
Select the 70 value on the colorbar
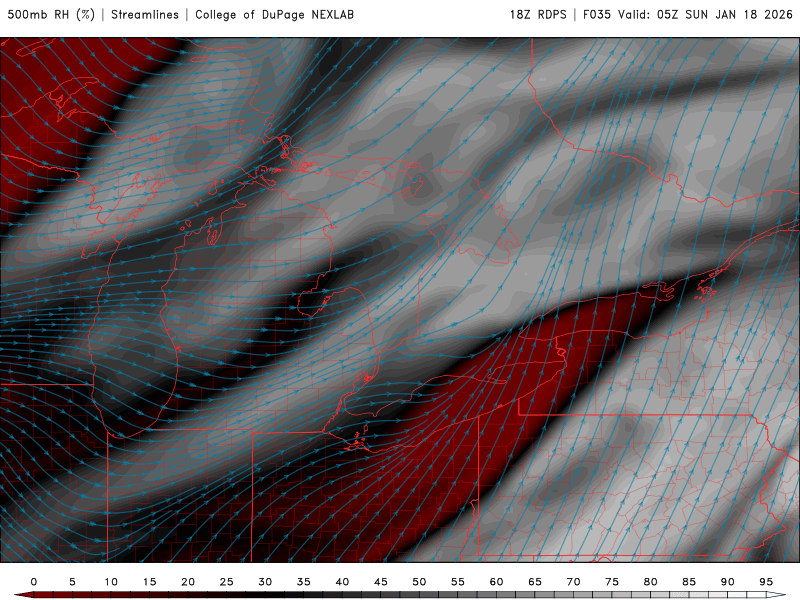pos(573,582)
